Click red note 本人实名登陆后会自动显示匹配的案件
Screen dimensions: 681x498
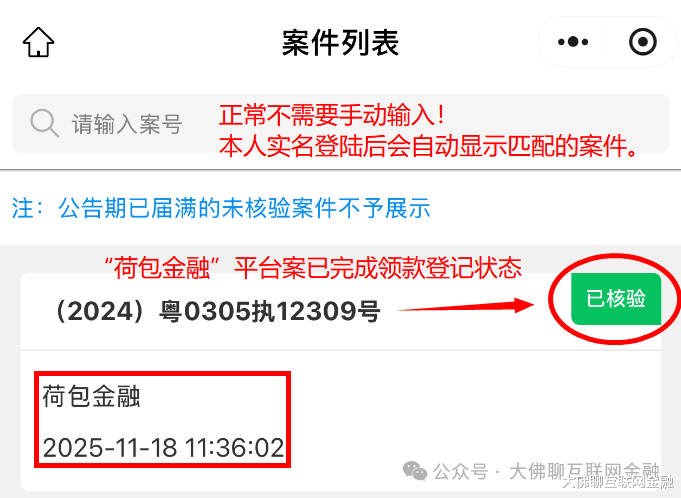coord(428,146)
